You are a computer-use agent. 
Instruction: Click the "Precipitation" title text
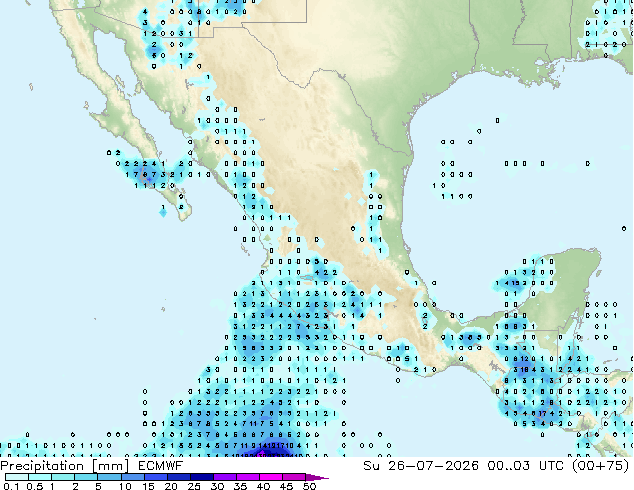point(42,466)
